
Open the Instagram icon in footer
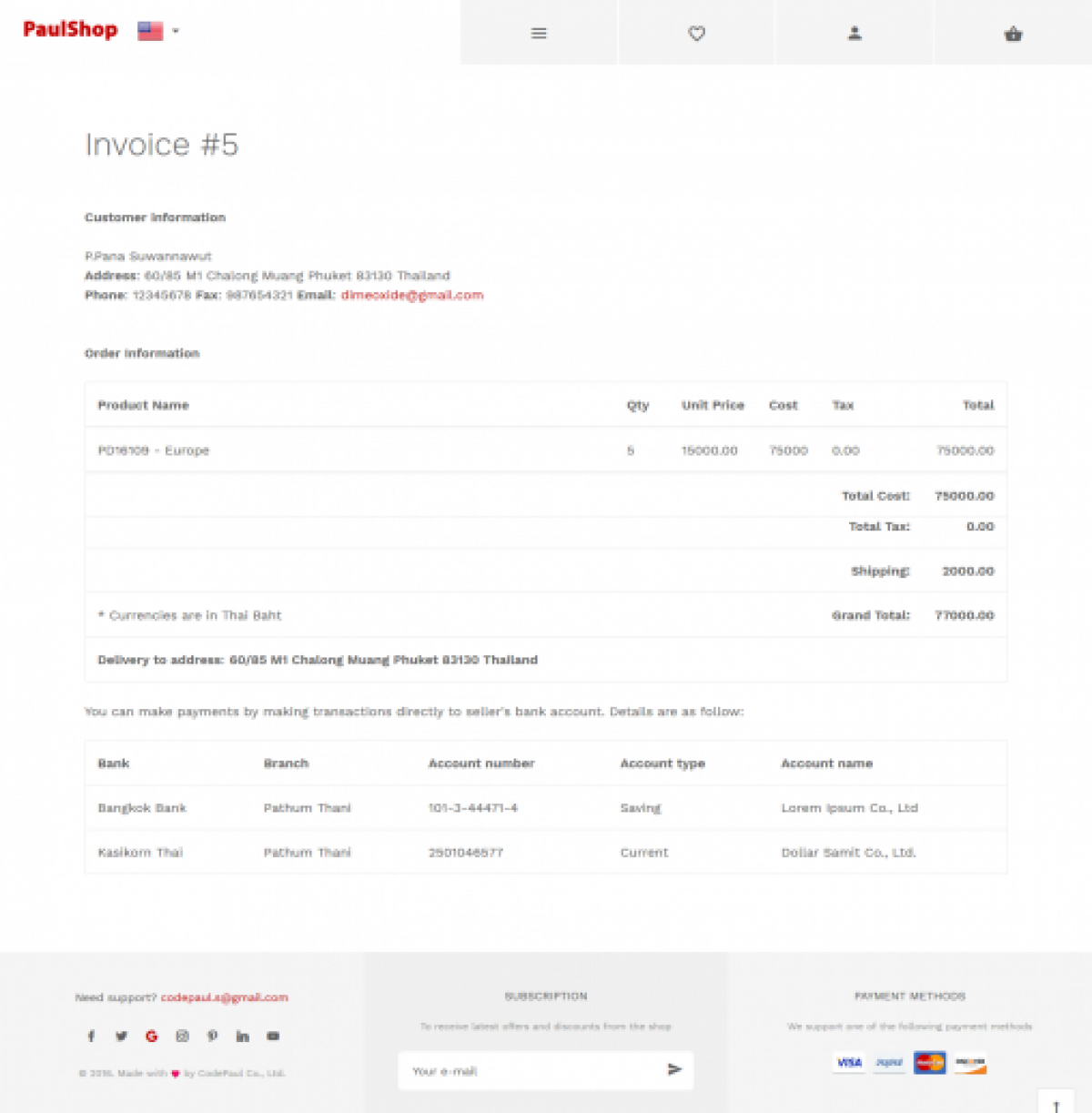pyautogui.click(x=182, y=1036)
